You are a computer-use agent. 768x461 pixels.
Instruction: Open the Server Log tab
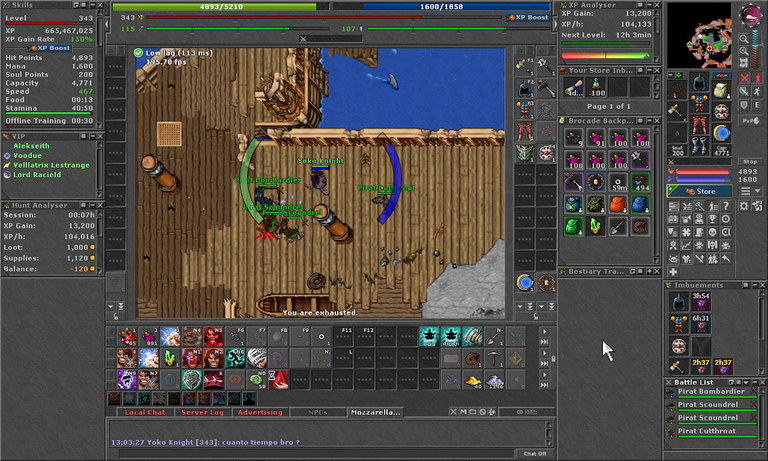tap(202, 412)
